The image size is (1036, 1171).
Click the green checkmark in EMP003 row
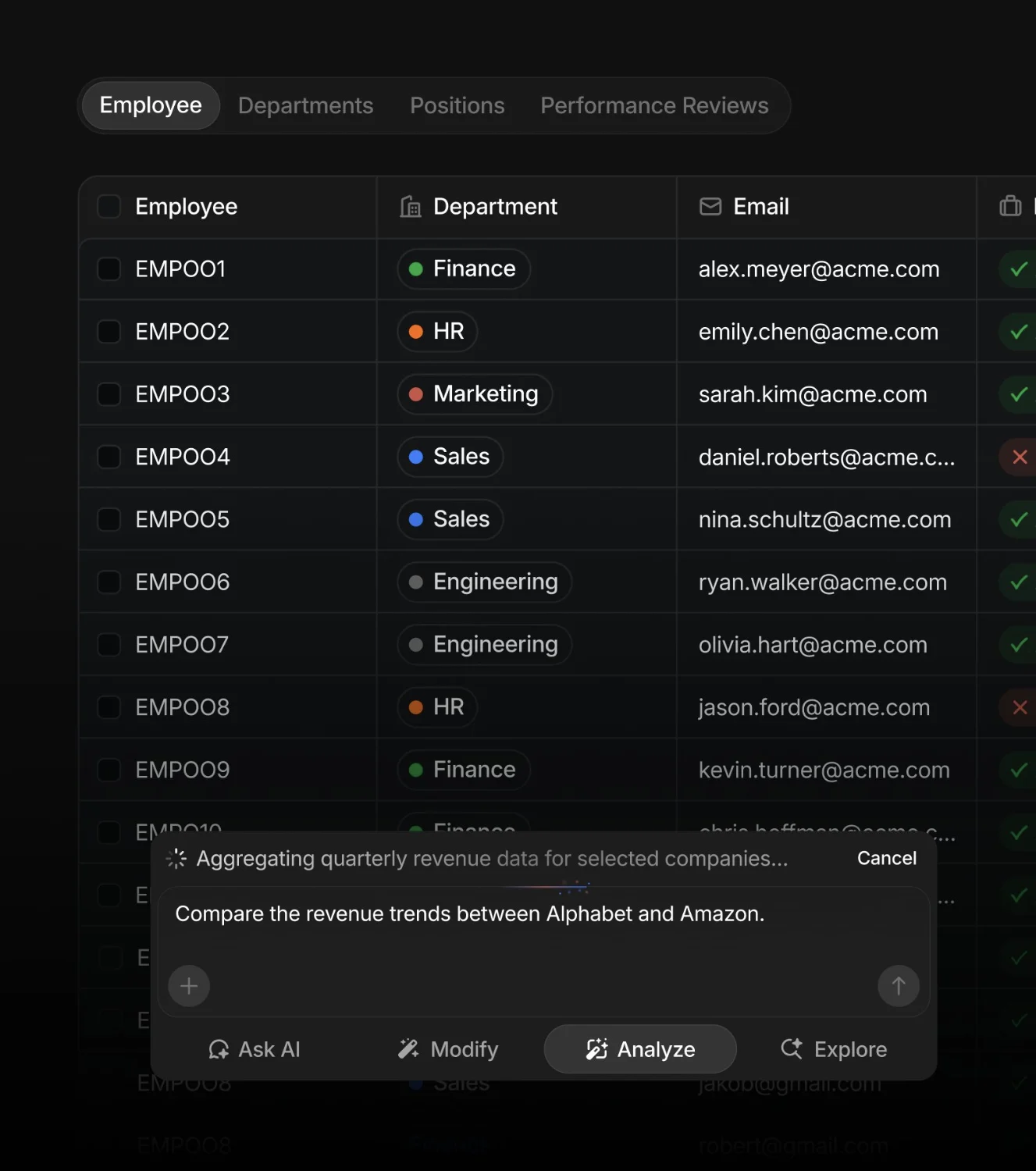(x=1019, y=394)
